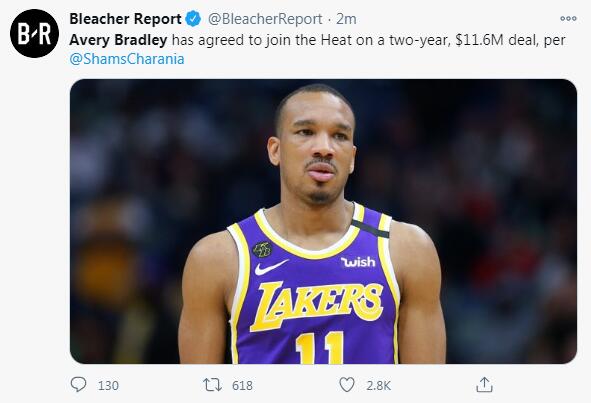591x403 pixels.
Task: View the 130 replies count
Action: coord(108,386)
